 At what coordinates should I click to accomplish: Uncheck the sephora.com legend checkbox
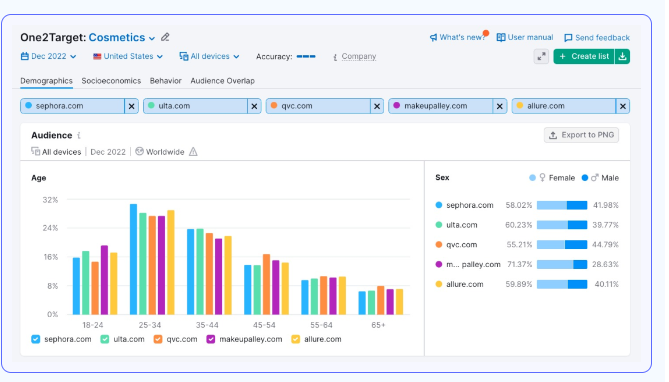click(35, 339)
